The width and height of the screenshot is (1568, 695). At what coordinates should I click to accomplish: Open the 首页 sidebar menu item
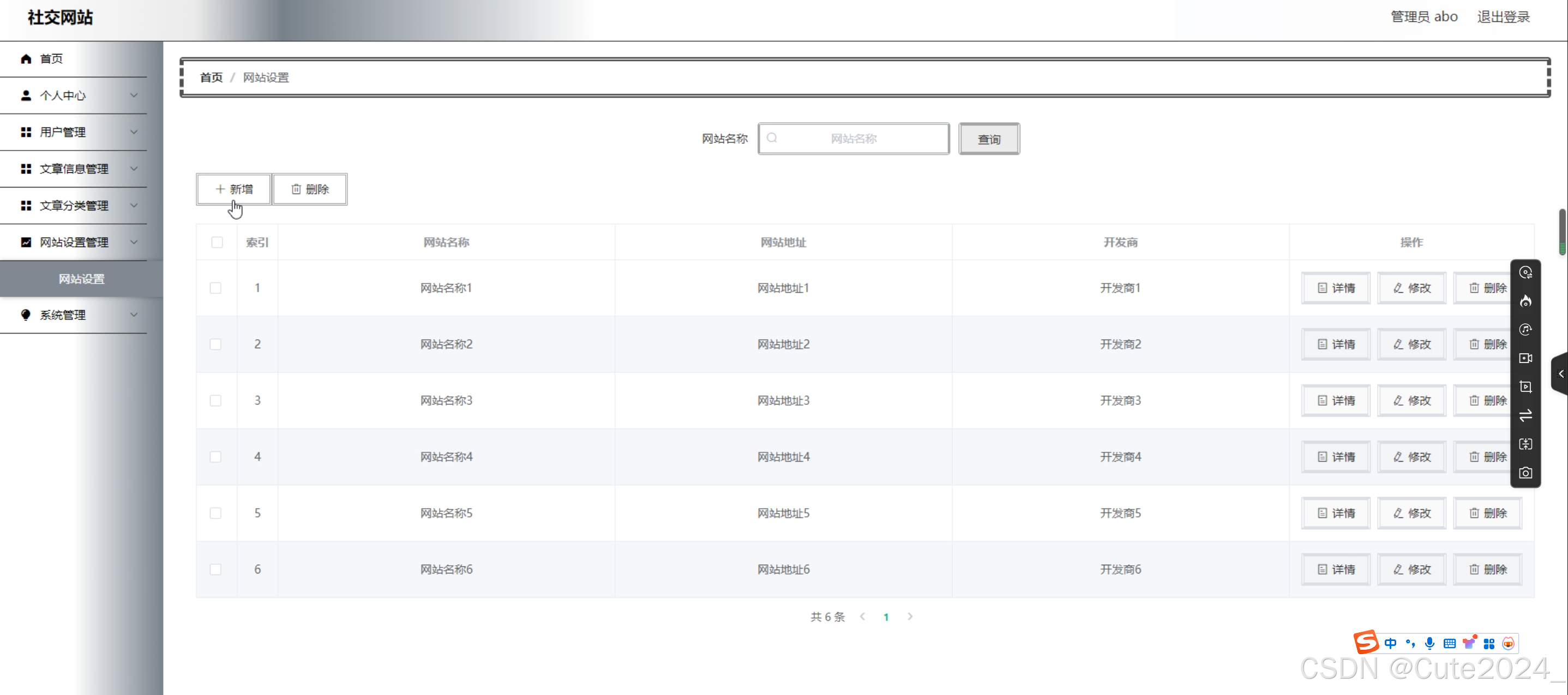click(51, 59)
